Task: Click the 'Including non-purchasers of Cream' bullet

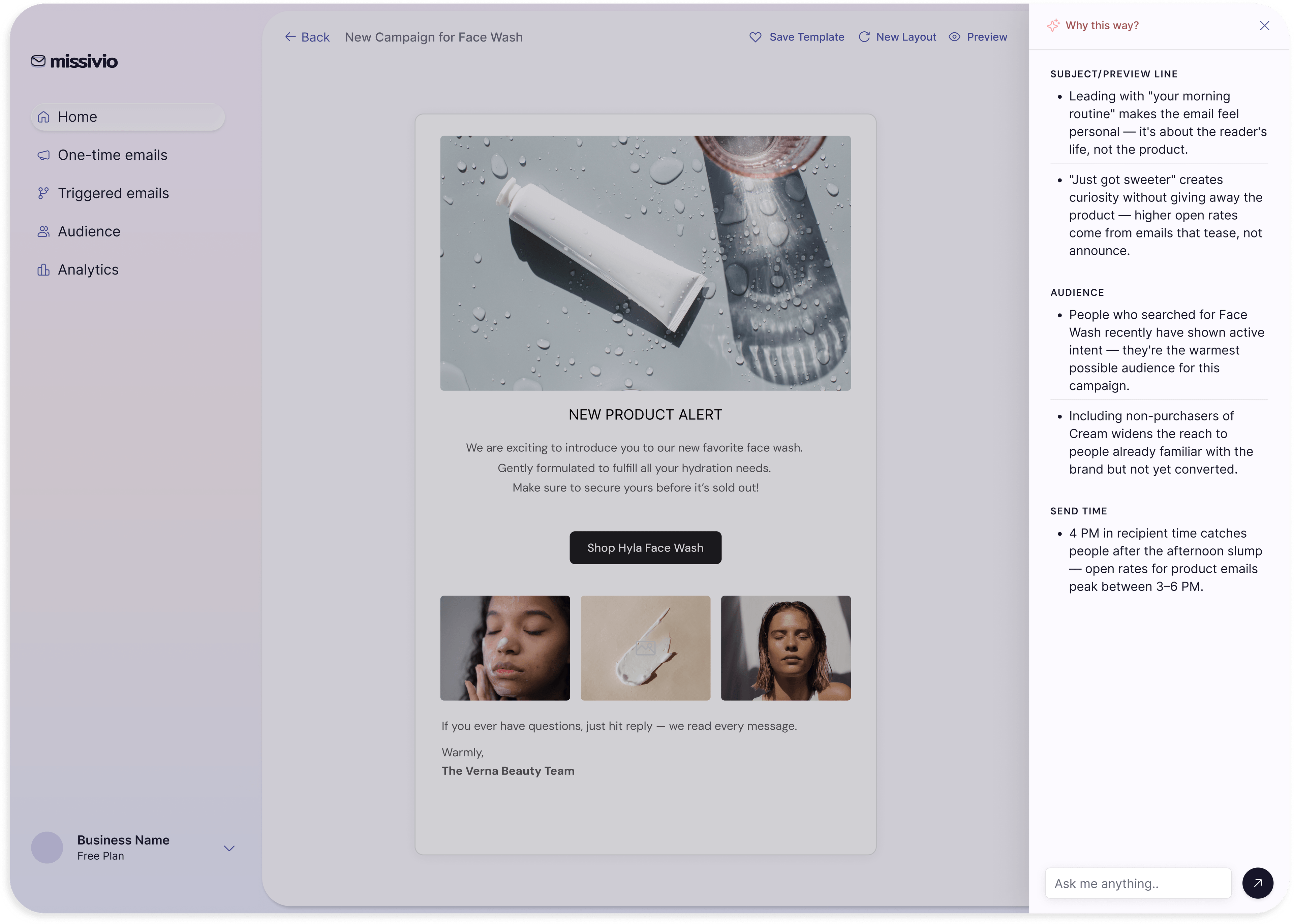Action: coord(1160,443)
